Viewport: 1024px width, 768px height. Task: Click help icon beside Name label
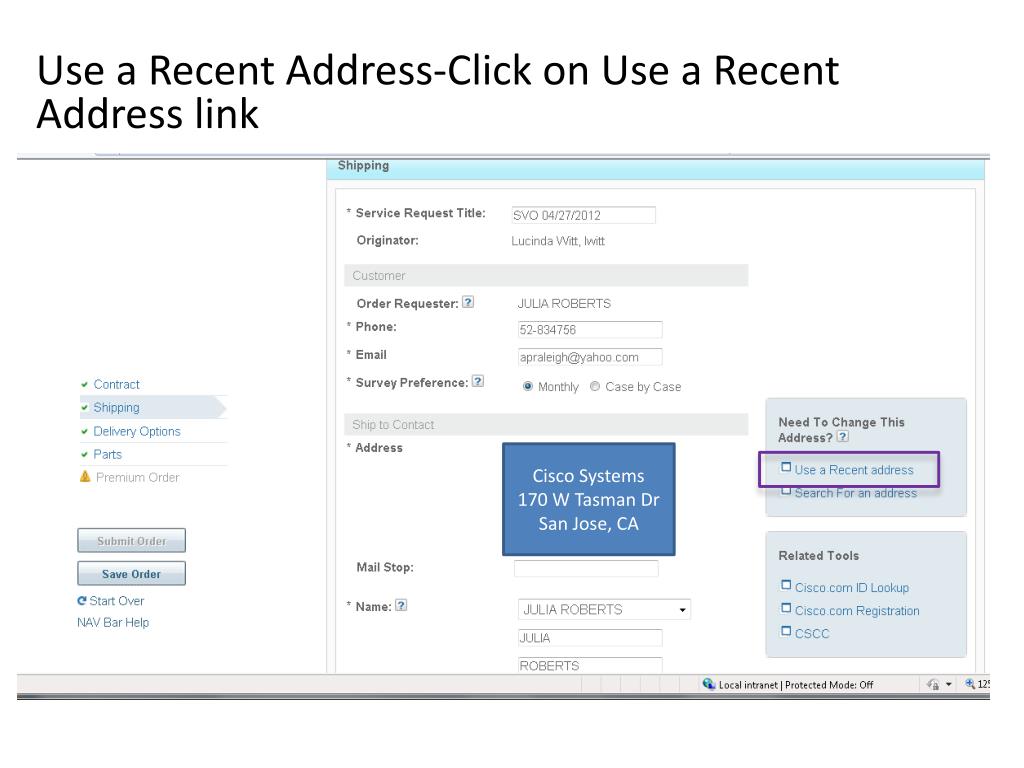(x=402, y=605)
